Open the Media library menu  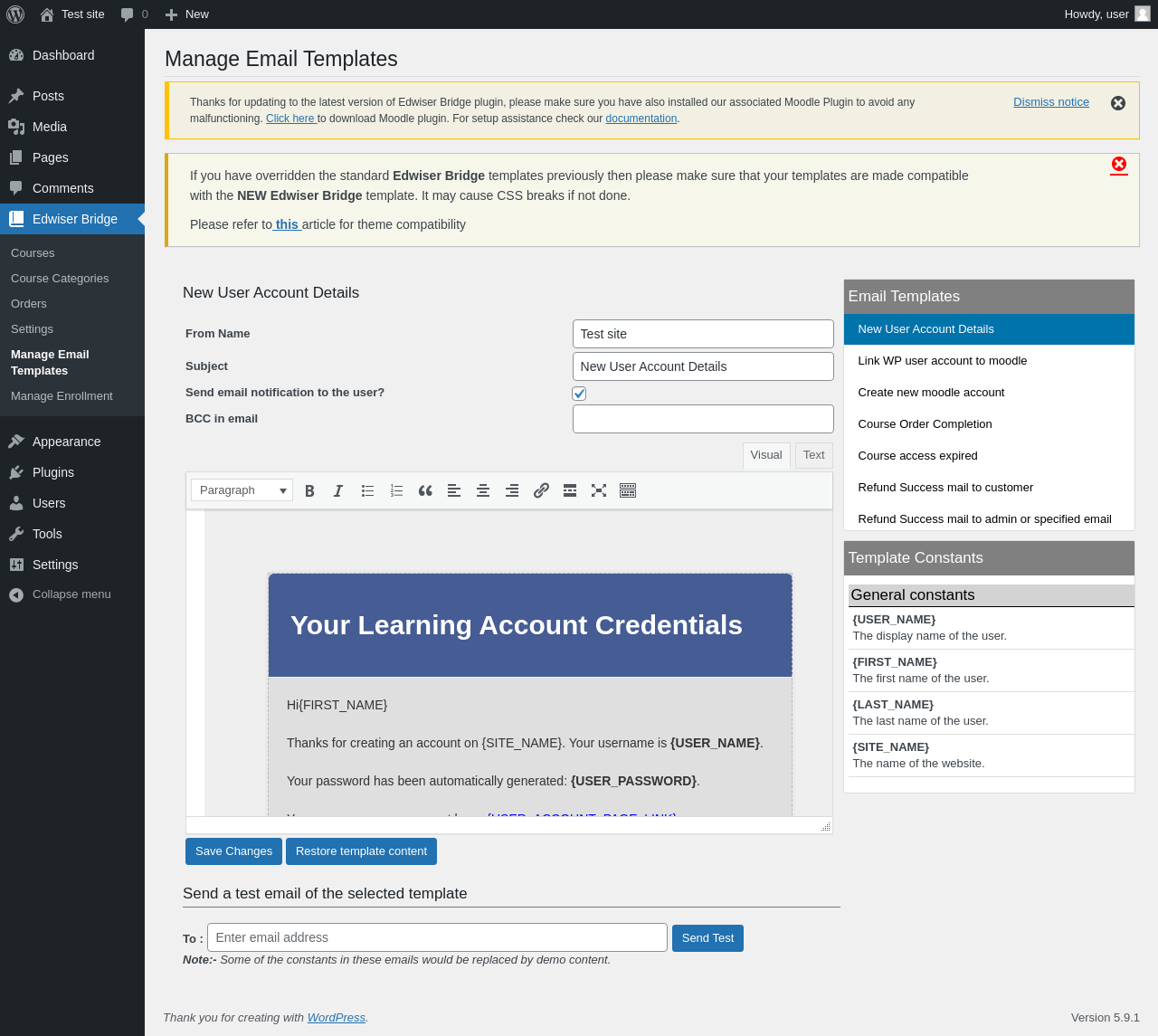[72, 127]
